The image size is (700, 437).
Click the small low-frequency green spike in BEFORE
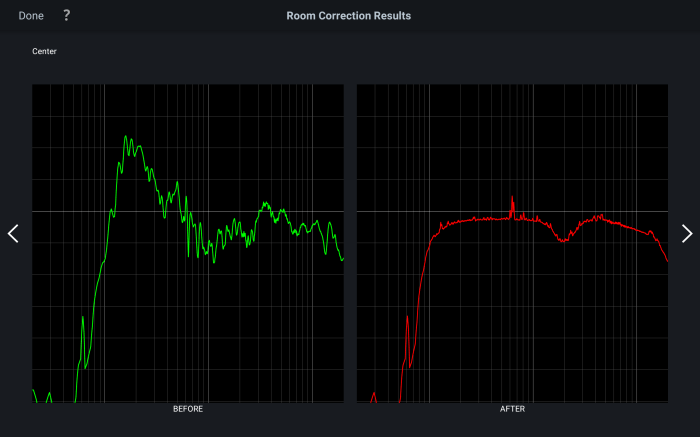point(82,319)
